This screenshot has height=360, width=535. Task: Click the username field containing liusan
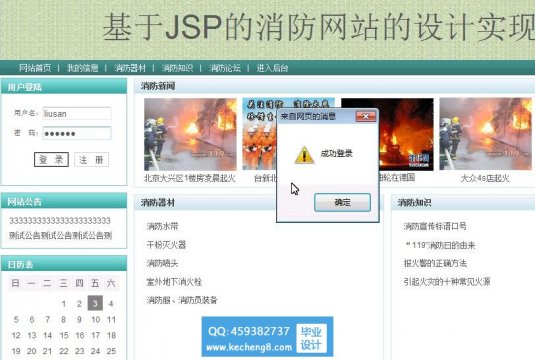coord(77,114)
